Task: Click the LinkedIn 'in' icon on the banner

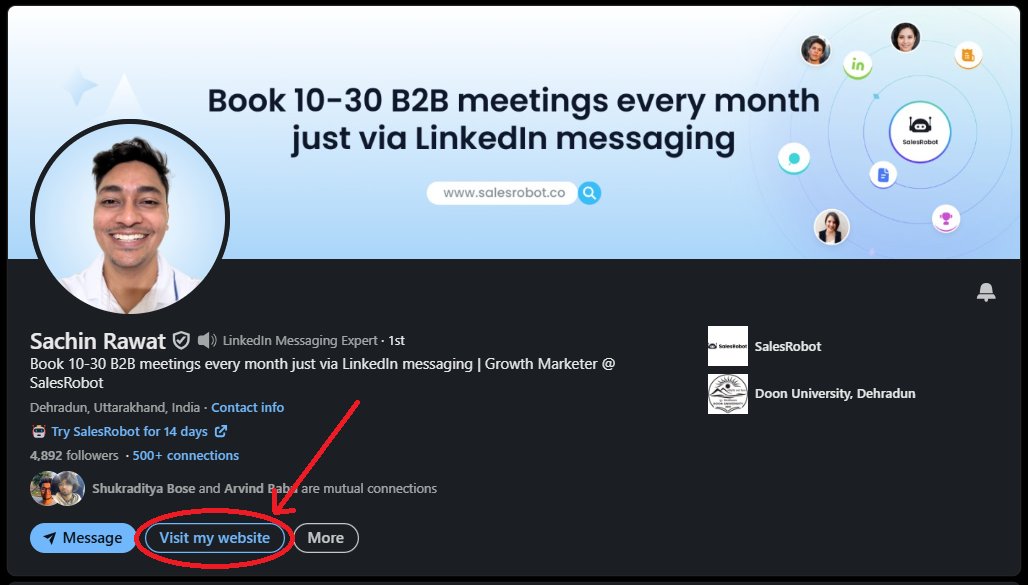Action: [858, 64]
